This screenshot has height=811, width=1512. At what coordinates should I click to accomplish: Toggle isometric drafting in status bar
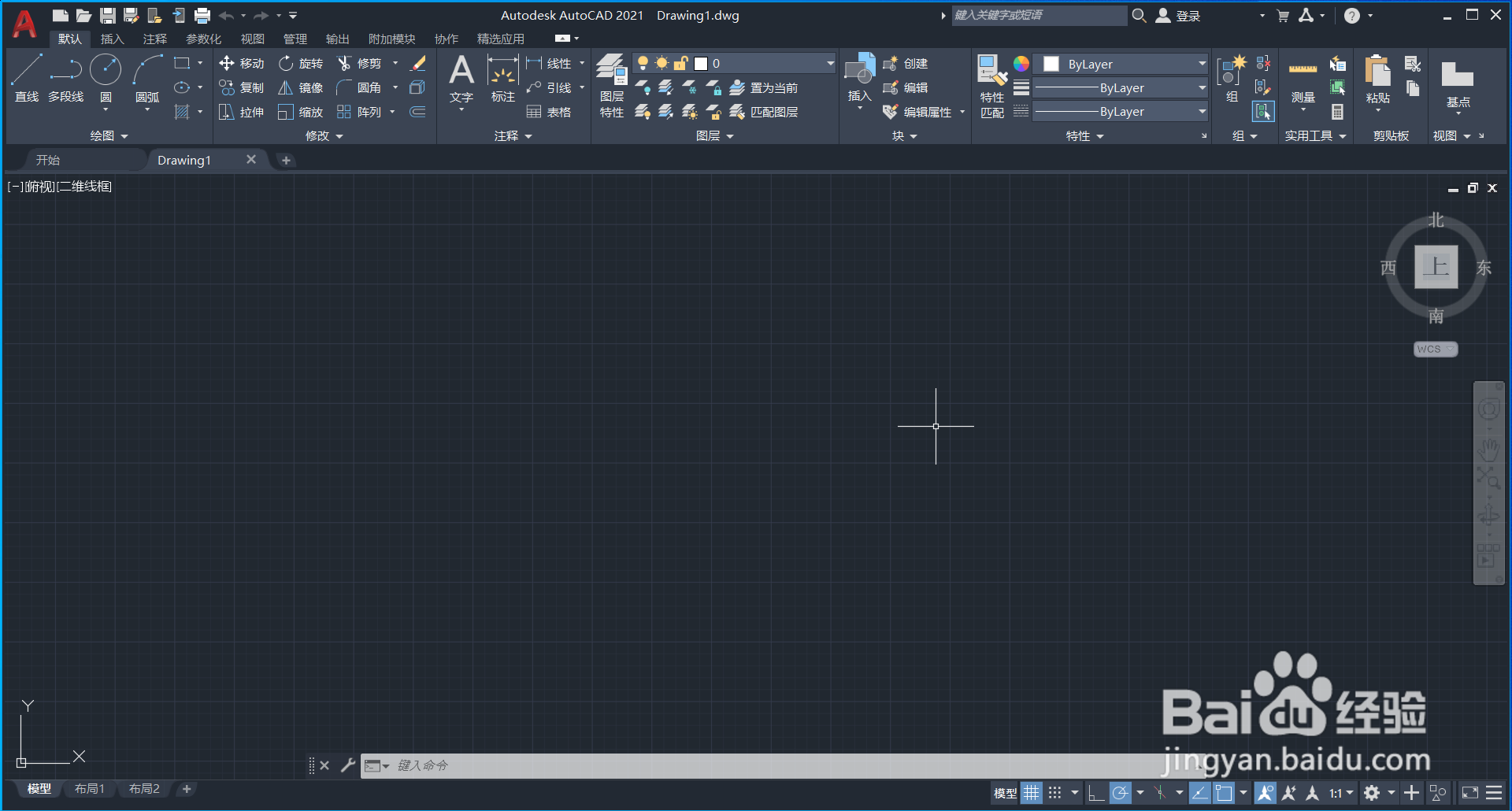[1159, 793]
